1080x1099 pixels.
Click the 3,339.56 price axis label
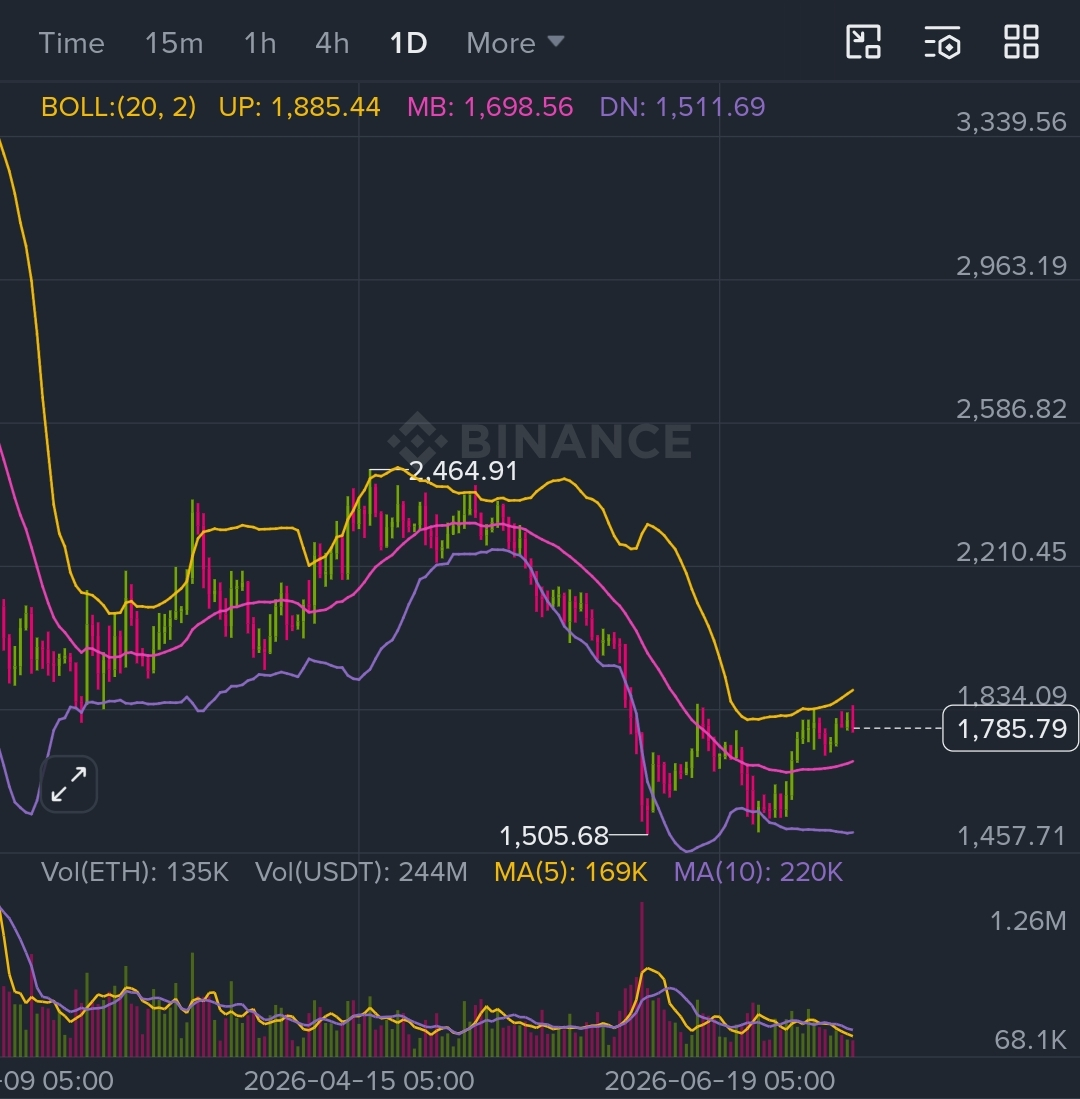(x=1011, y=122)
